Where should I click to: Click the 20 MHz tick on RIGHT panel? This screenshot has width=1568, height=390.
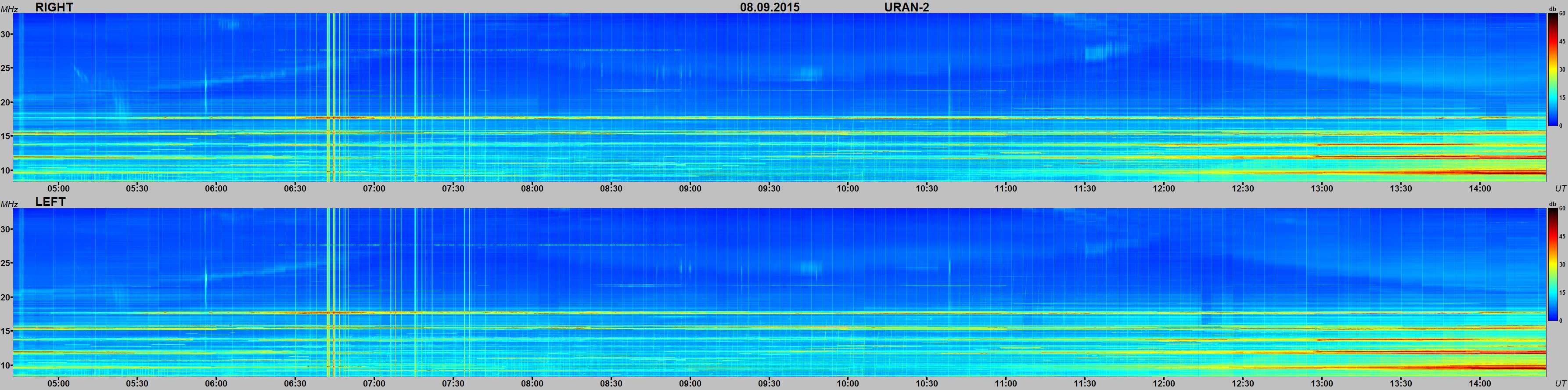(5, 102)
